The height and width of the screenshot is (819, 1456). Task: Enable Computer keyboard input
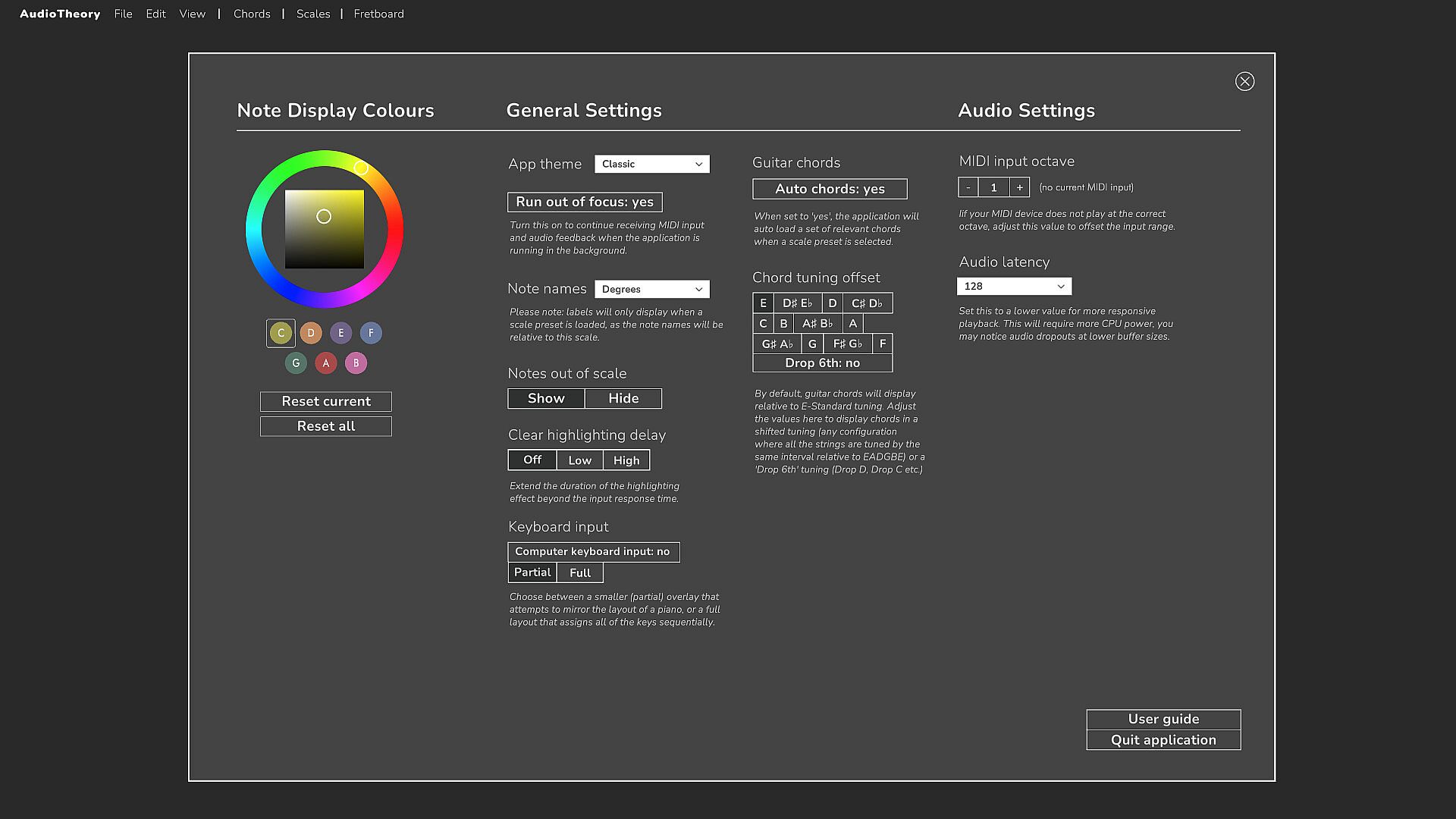(x=593, y=551)
